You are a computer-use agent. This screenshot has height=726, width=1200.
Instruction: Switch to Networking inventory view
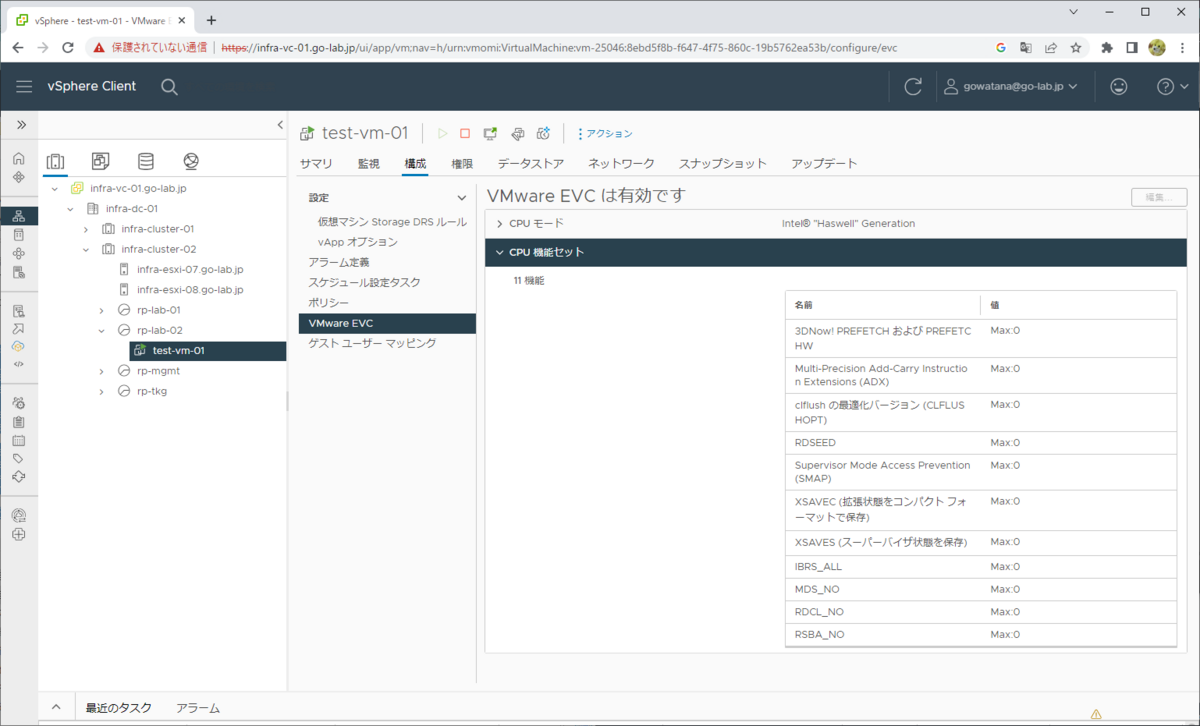pyautogui.click(x=191, y=161)
